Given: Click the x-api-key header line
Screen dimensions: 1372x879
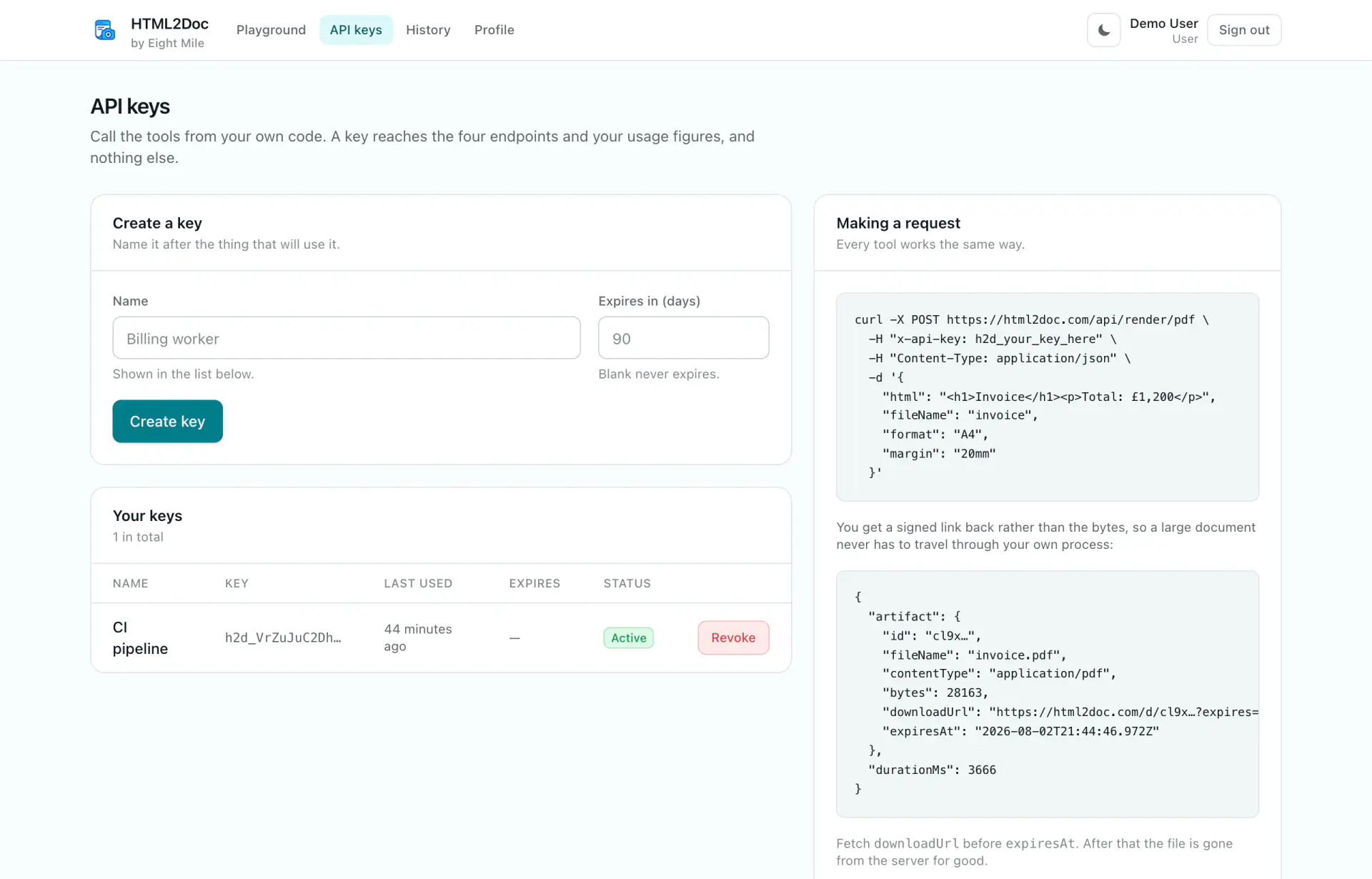Looking at the screenshot, I should coord(993,339).
